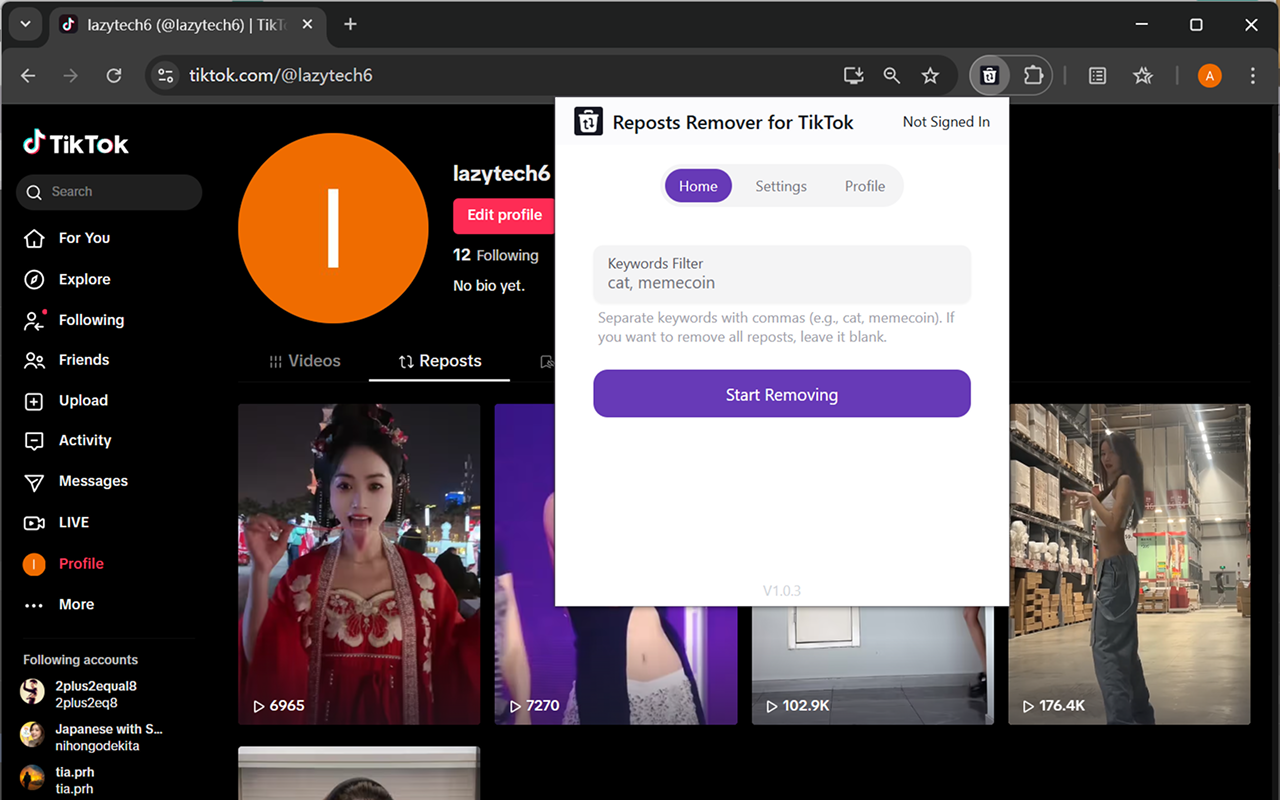
Task: Click the Edit profile button
Action: point(504,215)
